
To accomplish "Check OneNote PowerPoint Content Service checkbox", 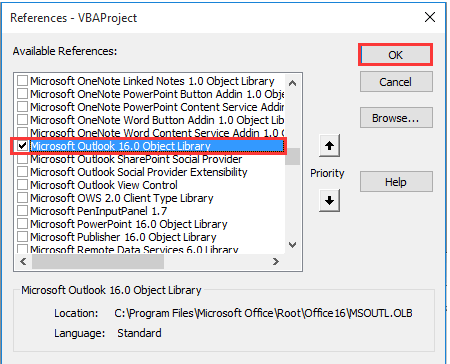I will pyautogui.click(x=22, y=107).
